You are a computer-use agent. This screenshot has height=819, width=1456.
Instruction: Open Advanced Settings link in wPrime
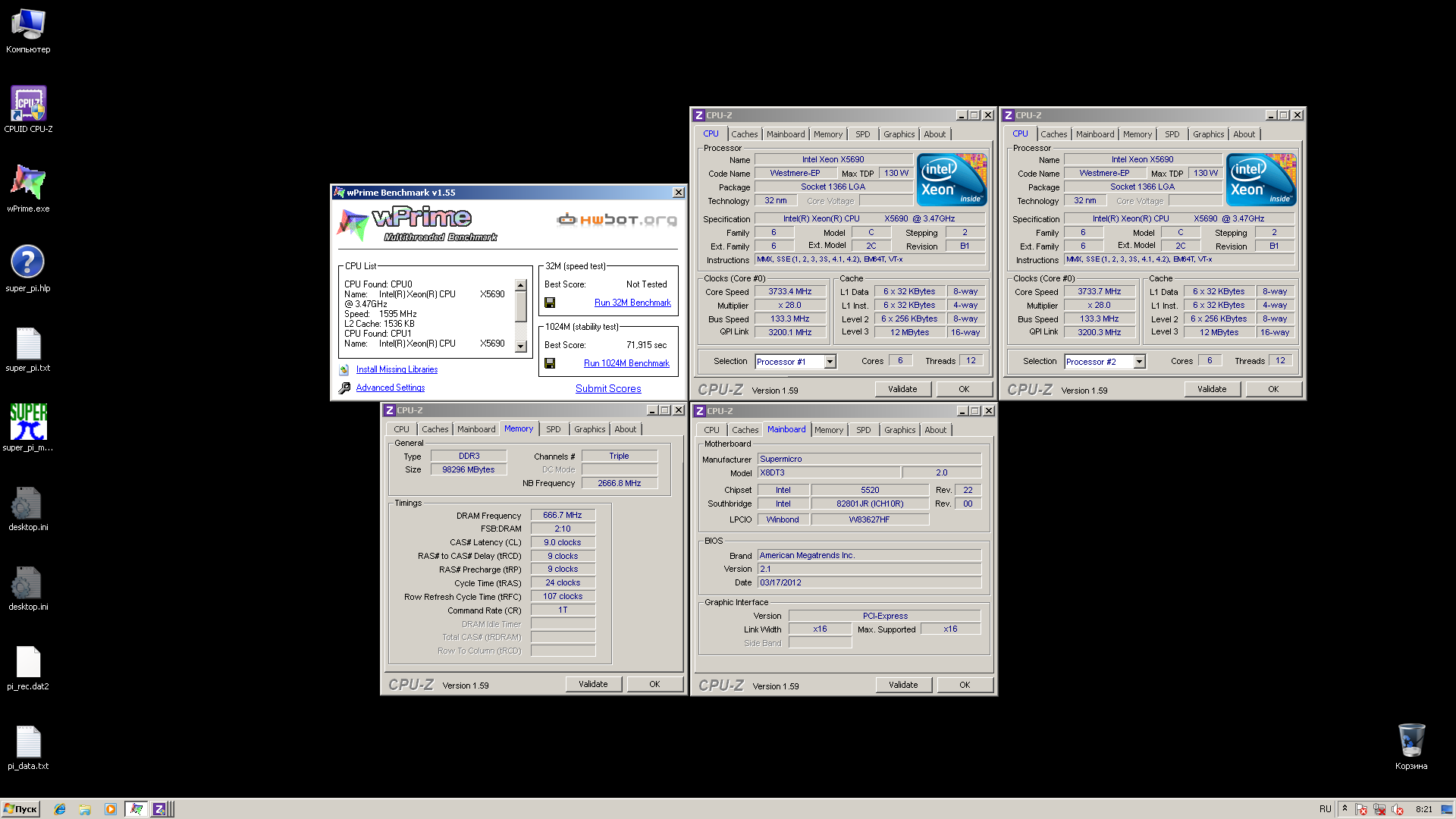[x=391, y=388]
